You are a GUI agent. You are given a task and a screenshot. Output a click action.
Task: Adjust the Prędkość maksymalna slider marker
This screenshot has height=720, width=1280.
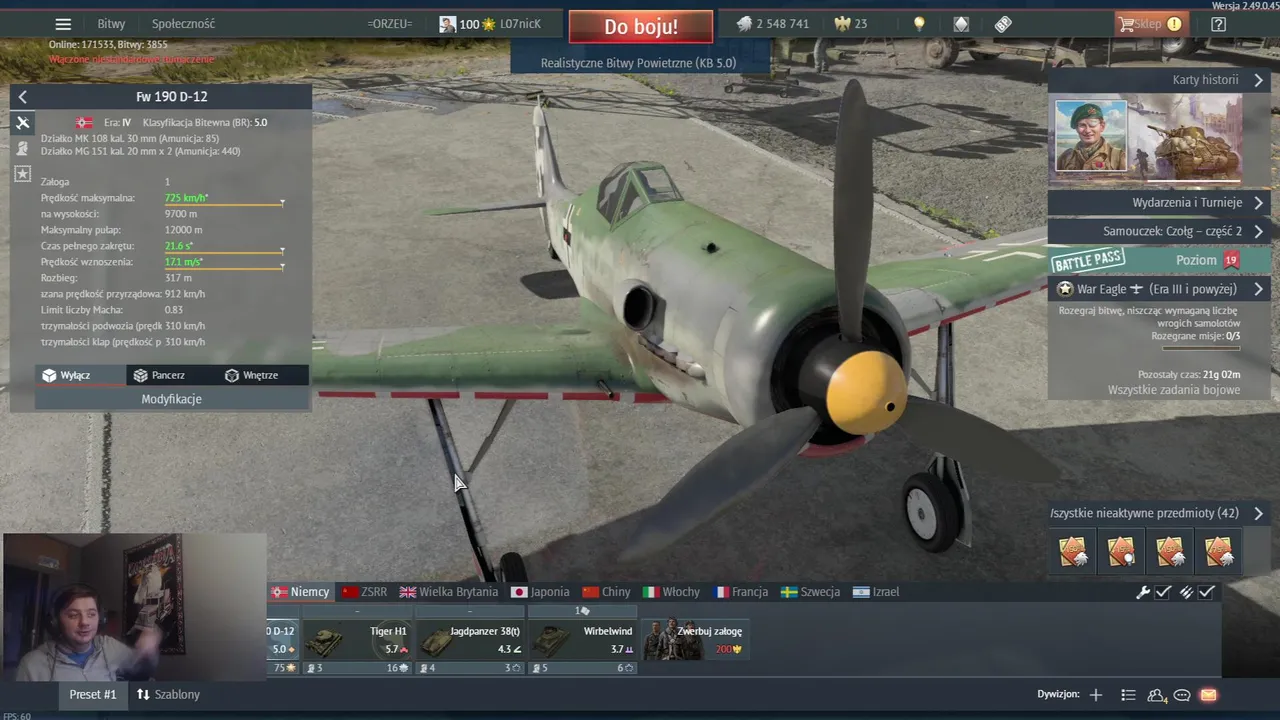282,203
